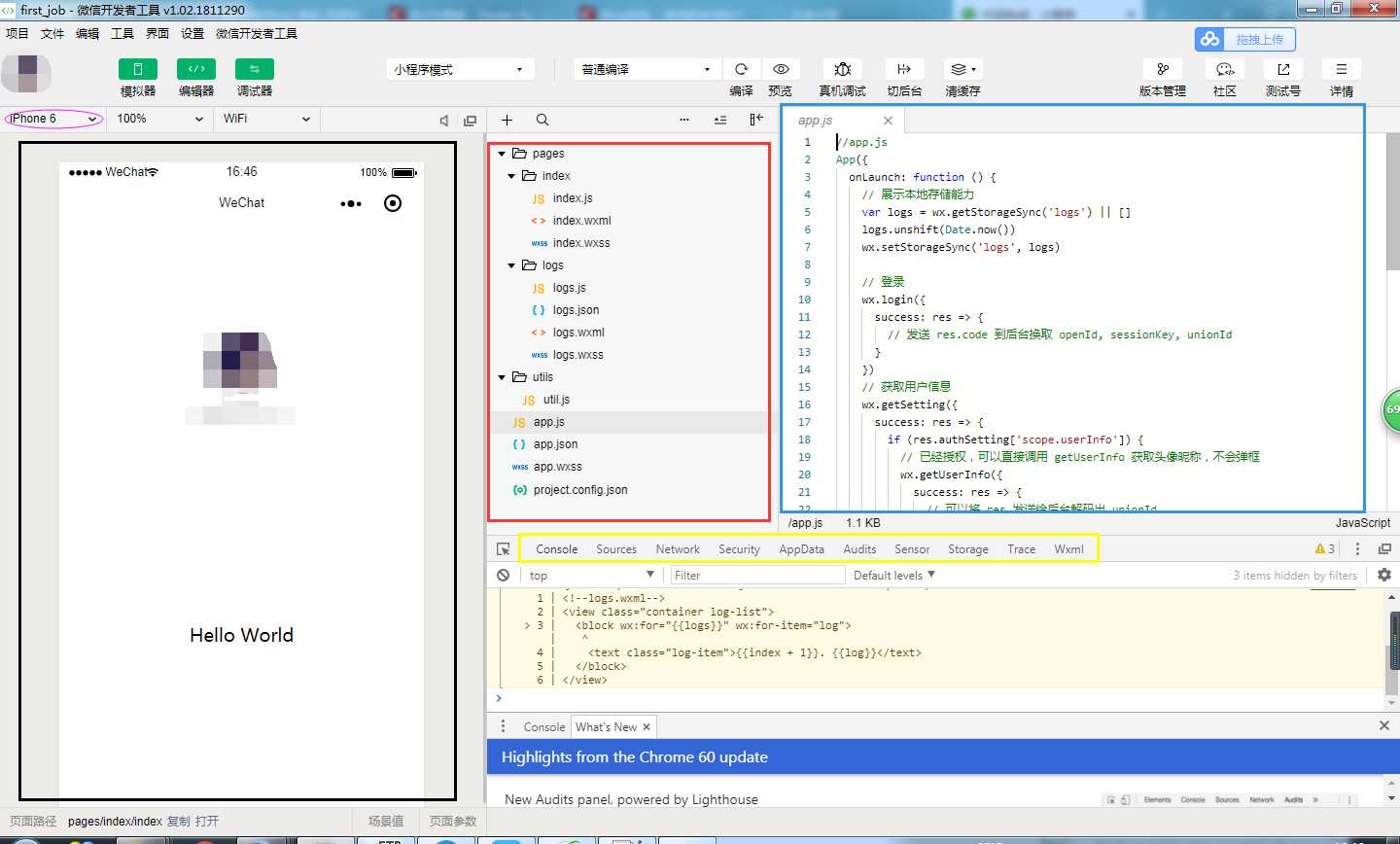Open the WiFi network dropdown
This screenshot has width=1400, height=844.
pos(266,119)
